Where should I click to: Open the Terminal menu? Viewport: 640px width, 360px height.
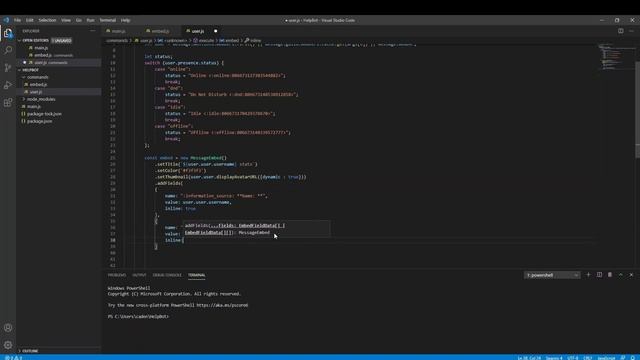pyautogui.click(x=108, y=20)
